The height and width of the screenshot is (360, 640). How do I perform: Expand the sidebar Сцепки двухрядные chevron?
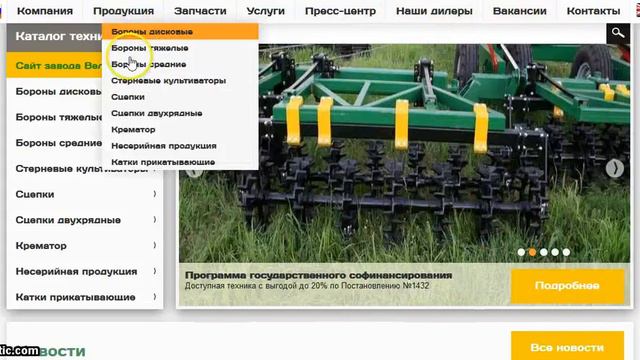tap(155, 220)
